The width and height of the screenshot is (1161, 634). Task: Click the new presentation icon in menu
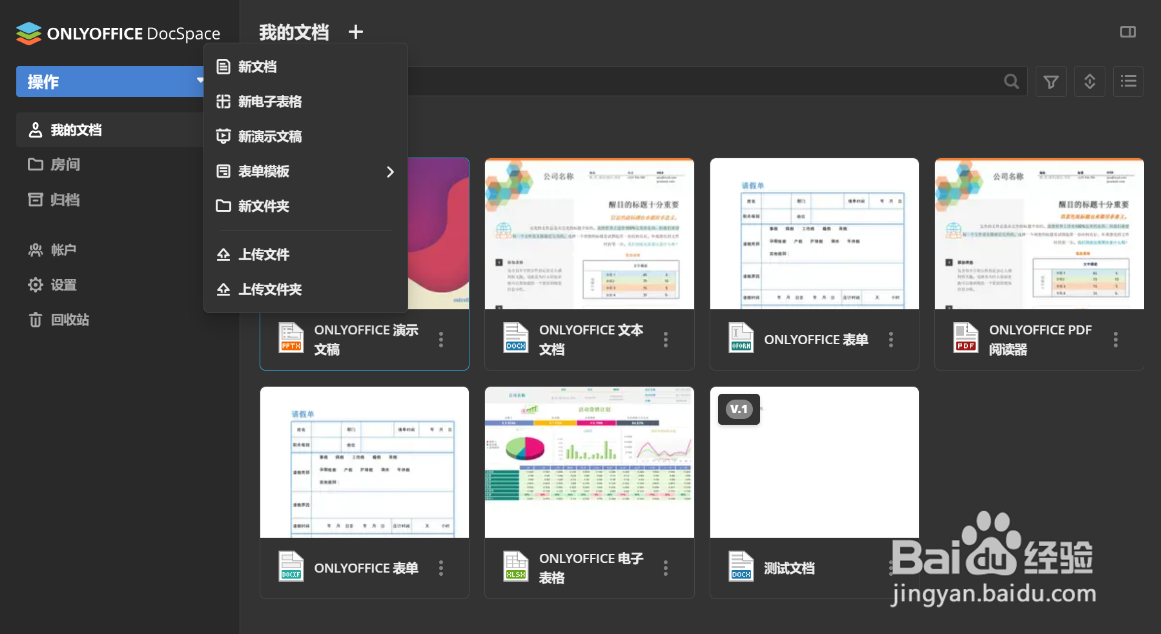point(223,136)
